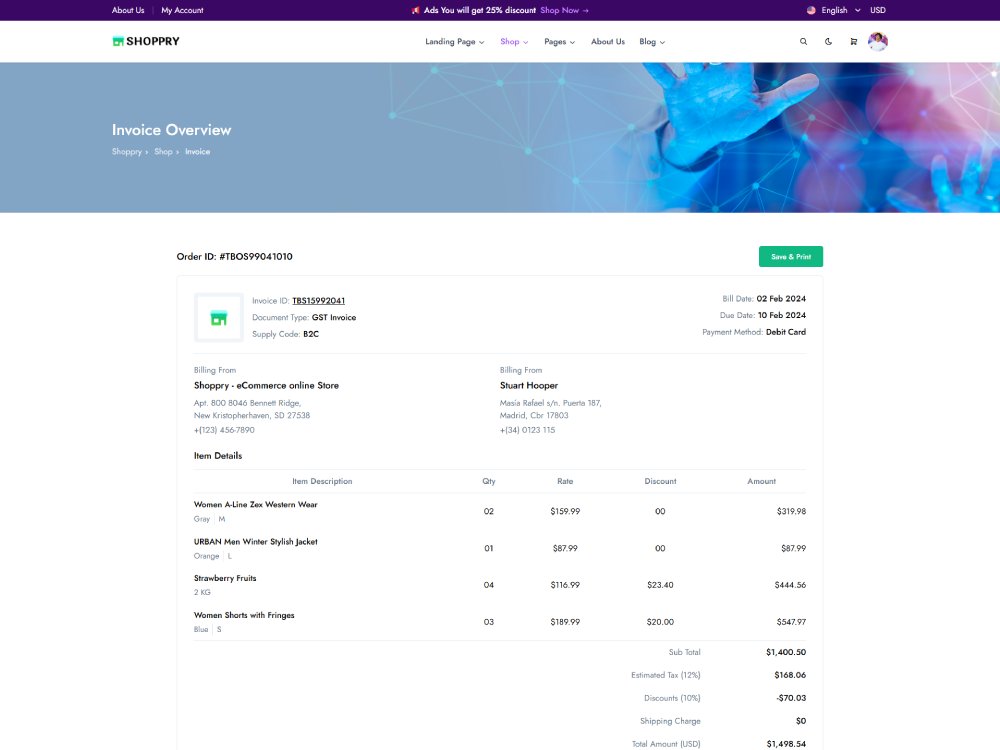This screenshot has width=1000, height=750.
Task: Expand the Landing Page dropdown
Action: (x=451, y=42)
